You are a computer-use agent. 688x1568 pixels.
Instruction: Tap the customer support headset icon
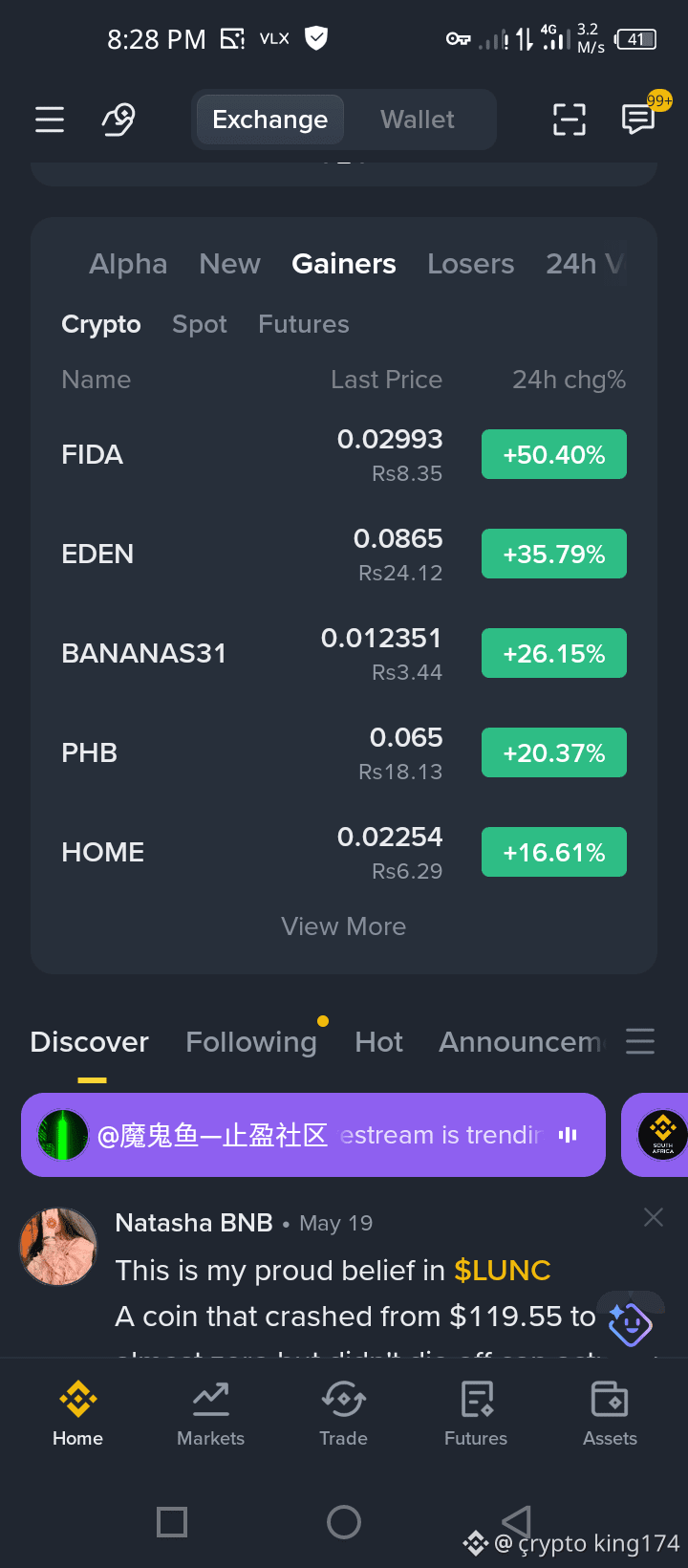[118, 120]
